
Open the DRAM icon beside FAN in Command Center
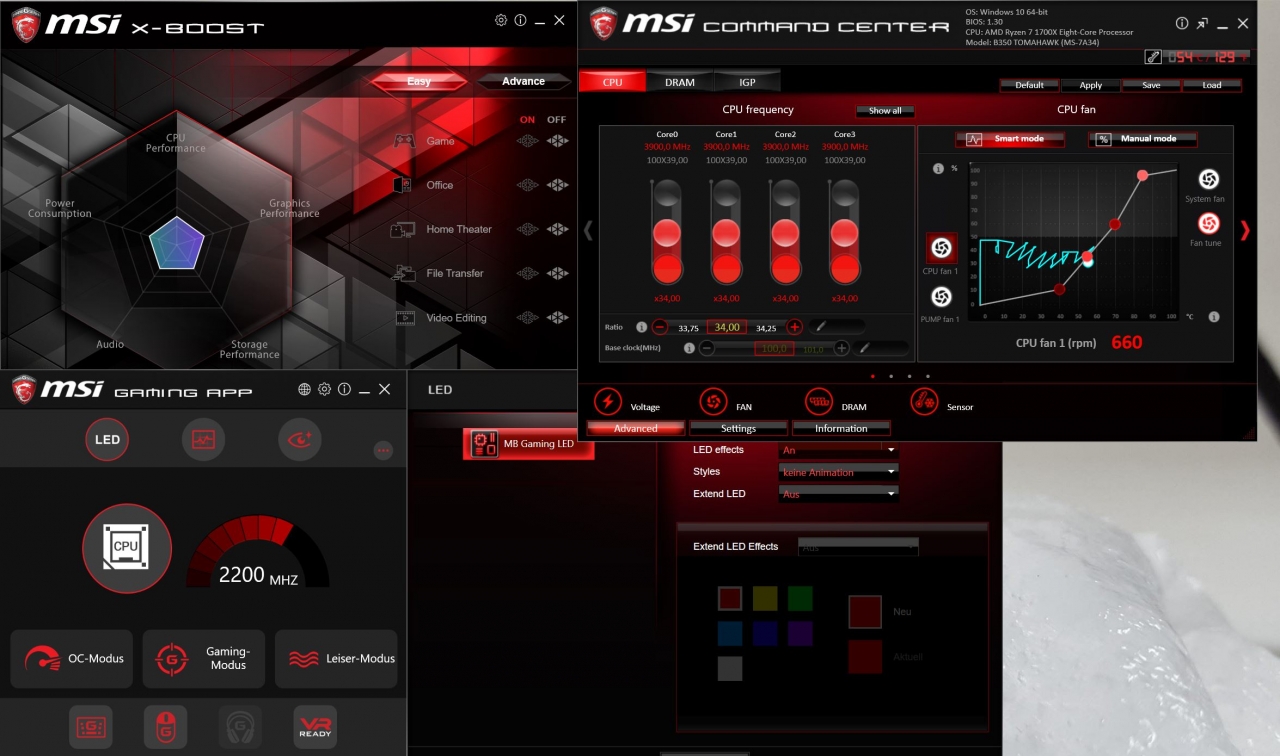[x=819, y=402]
